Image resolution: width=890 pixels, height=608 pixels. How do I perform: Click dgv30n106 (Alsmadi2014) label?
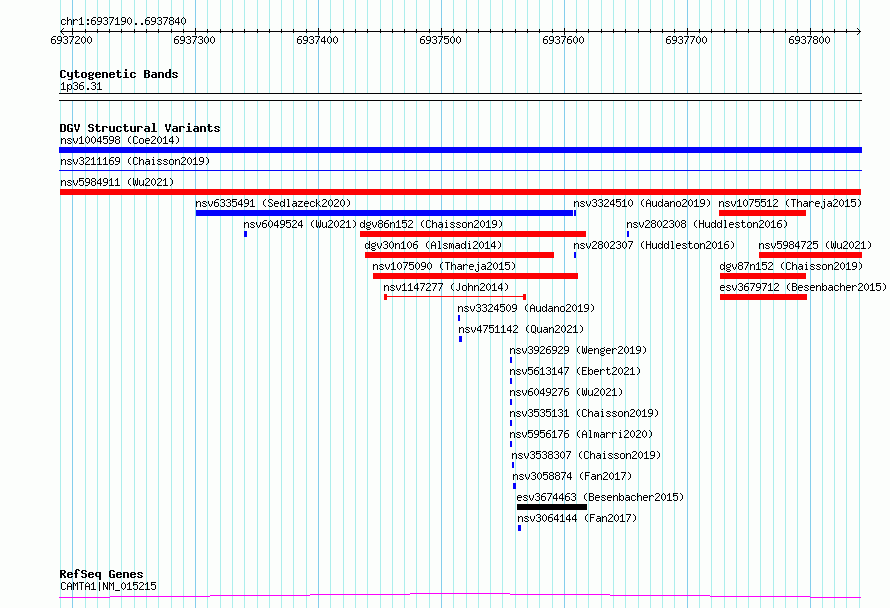point(433,245)
